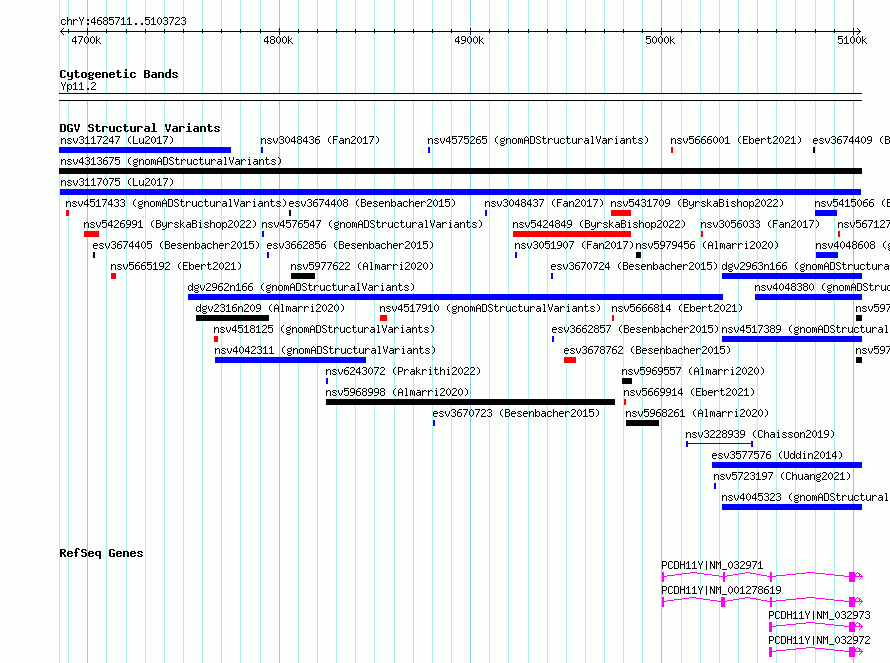Select the black nsv5968998 Almarri2020 bar

[x=471, y=402]
